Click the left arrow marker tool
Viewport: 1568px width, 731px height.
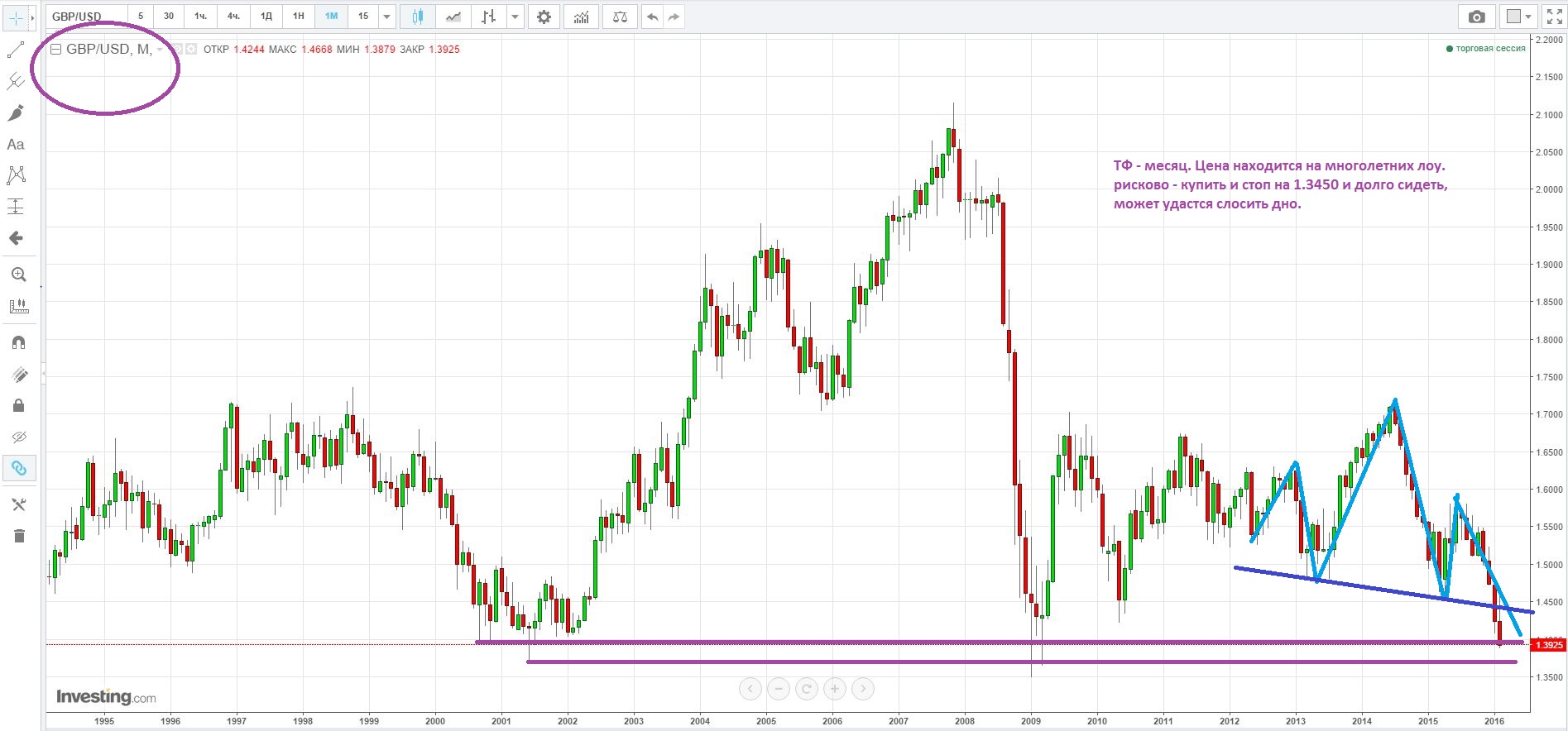[x=16, y=238]
